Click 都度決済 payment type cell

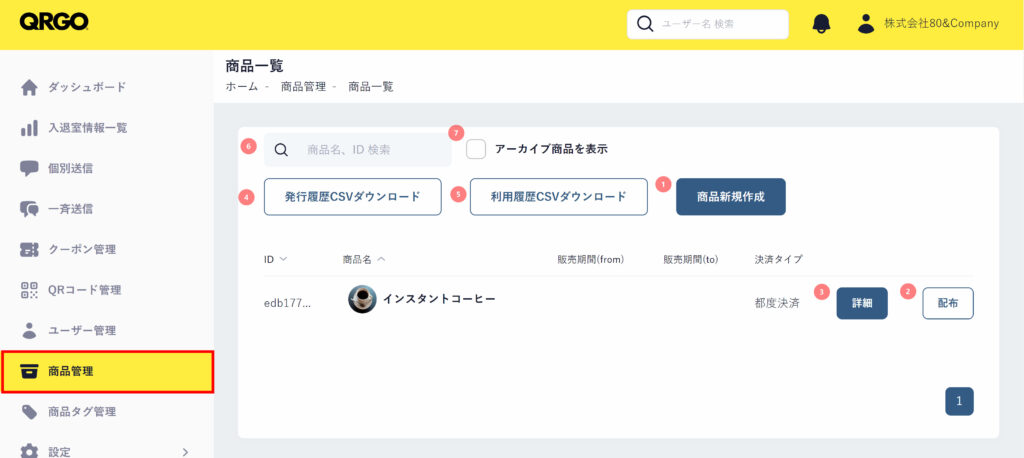tap(777, 304)
